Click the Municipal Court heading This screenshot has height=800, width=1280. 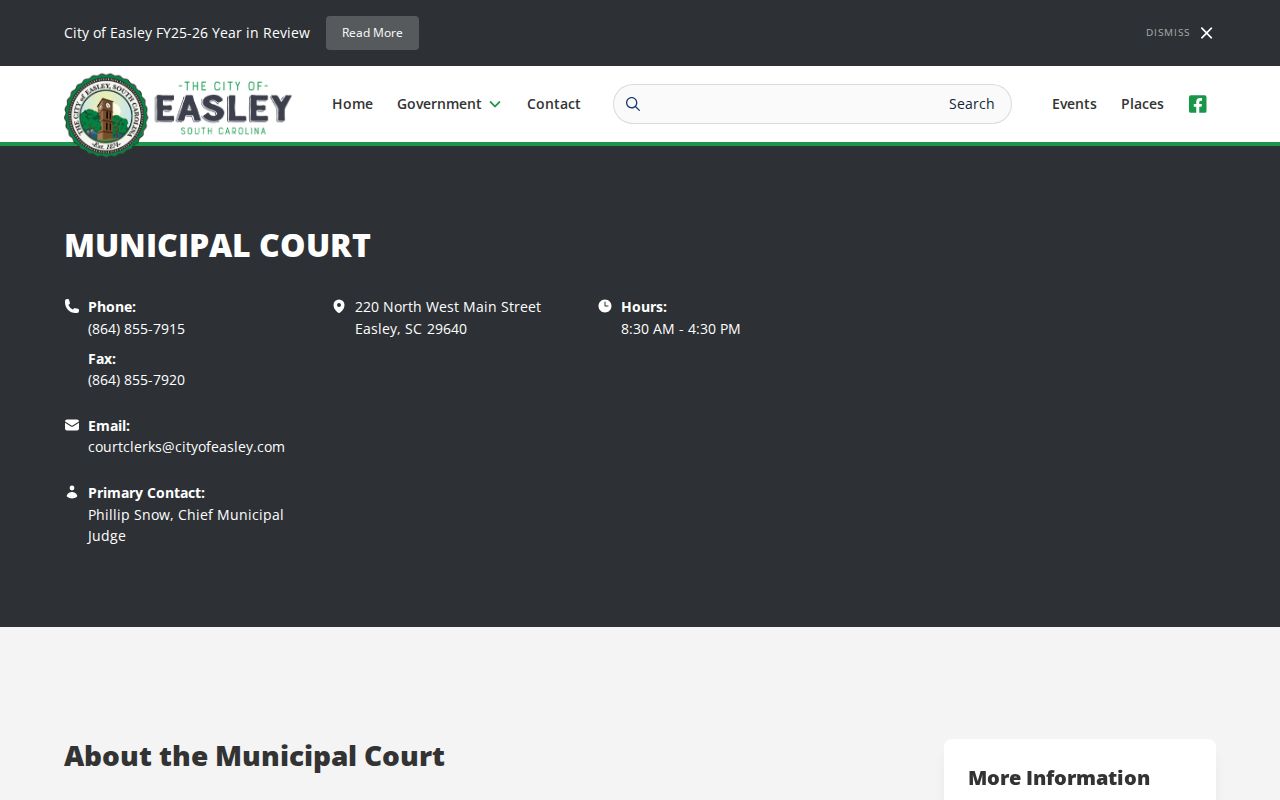217,246
